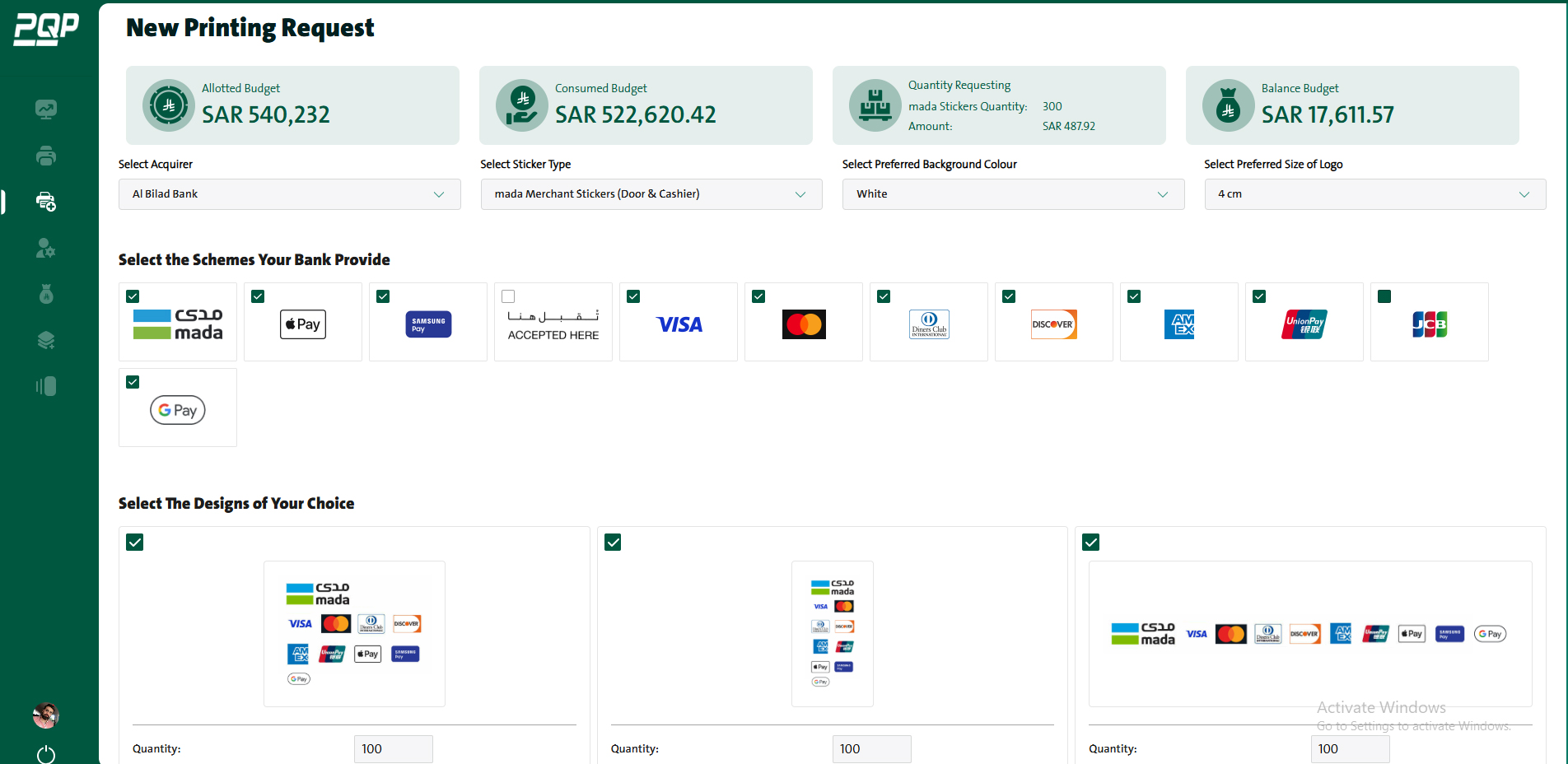Uncheck the mada scheme checkbox
The height and width of the screenshot is (764, 1568).
(133, 296)
